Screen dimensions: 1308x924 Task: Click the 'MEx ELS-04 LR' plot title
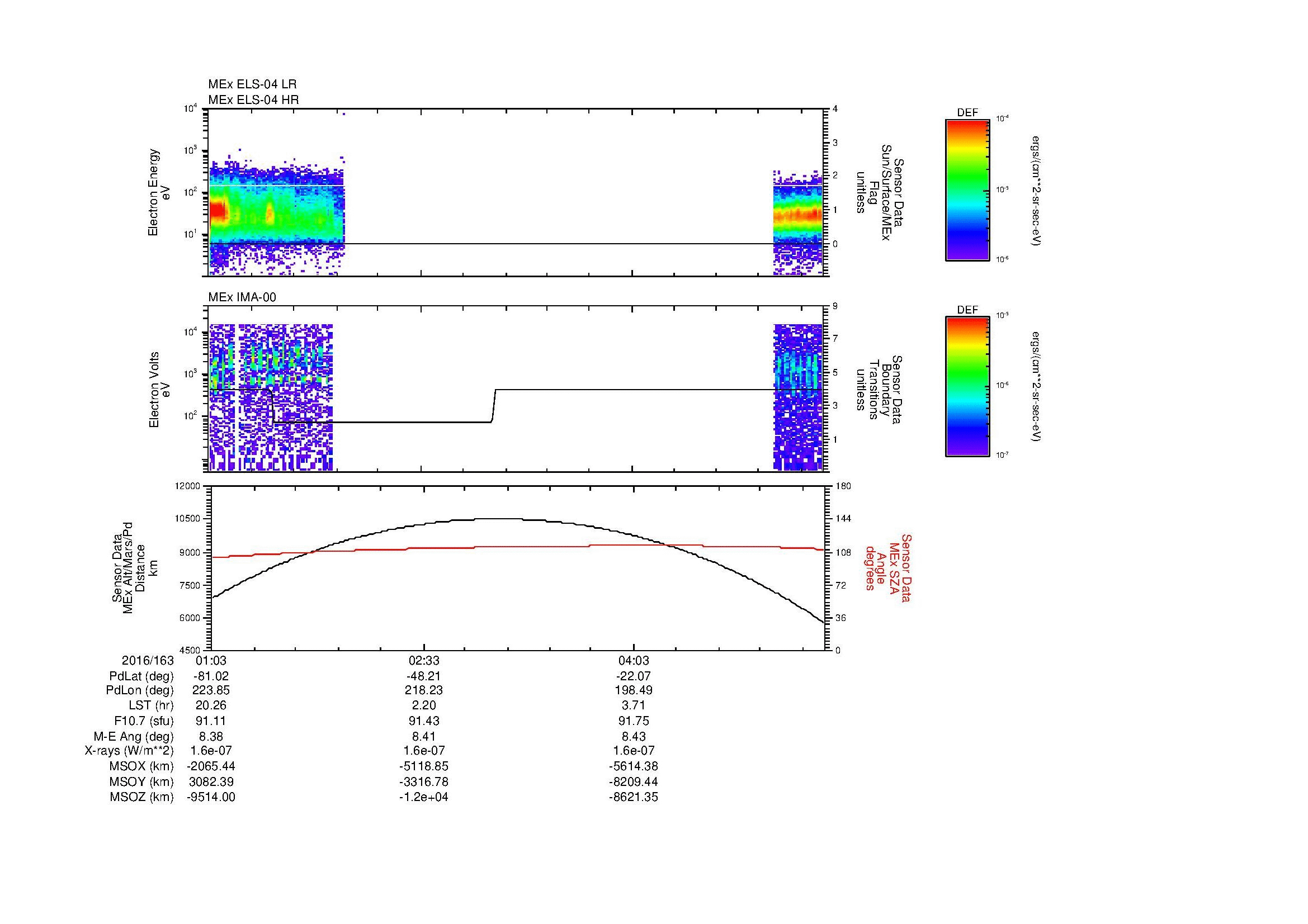point(252,84)
